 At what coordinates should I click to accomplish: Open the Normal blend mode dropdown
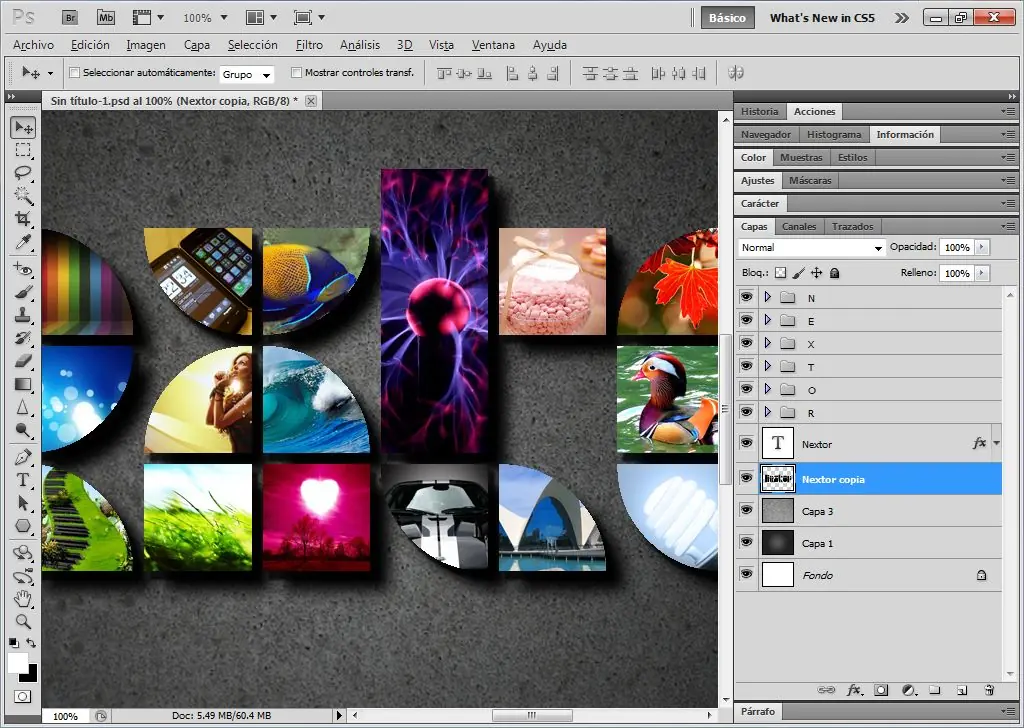tap(812, 248)
